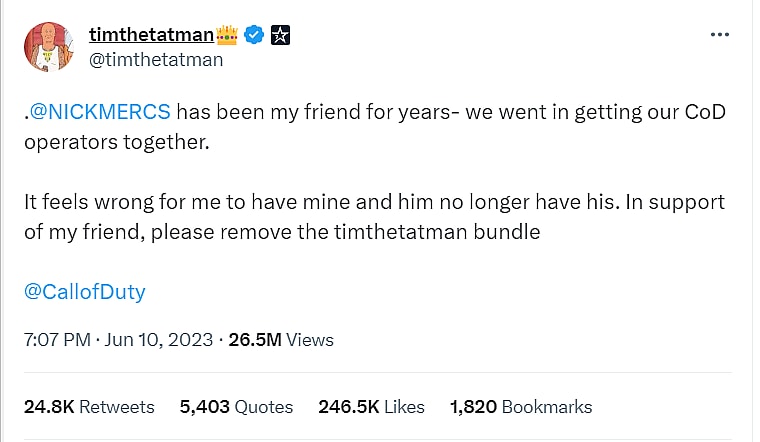This screenshot has height=442, width=760.
Task: Click the 7:07 PM timestamp
Action: coord(57,340)
